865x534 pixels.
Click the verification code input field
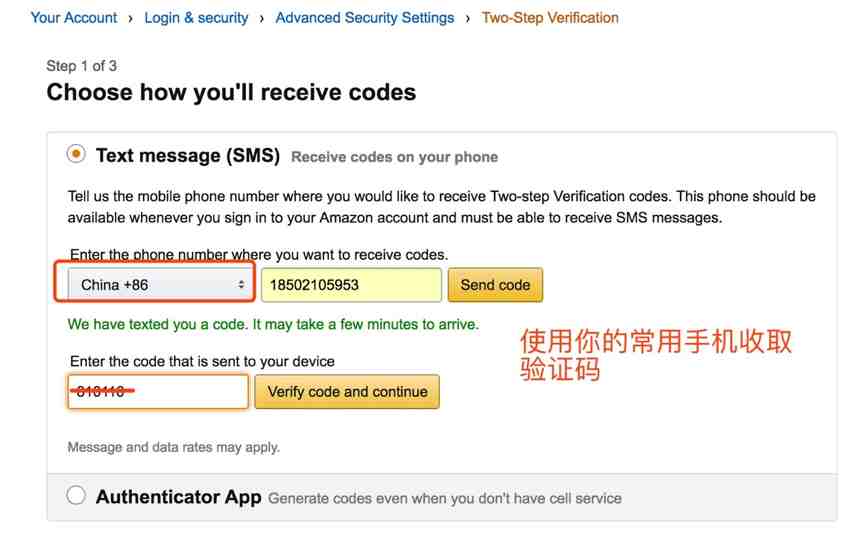coord(158,392)
